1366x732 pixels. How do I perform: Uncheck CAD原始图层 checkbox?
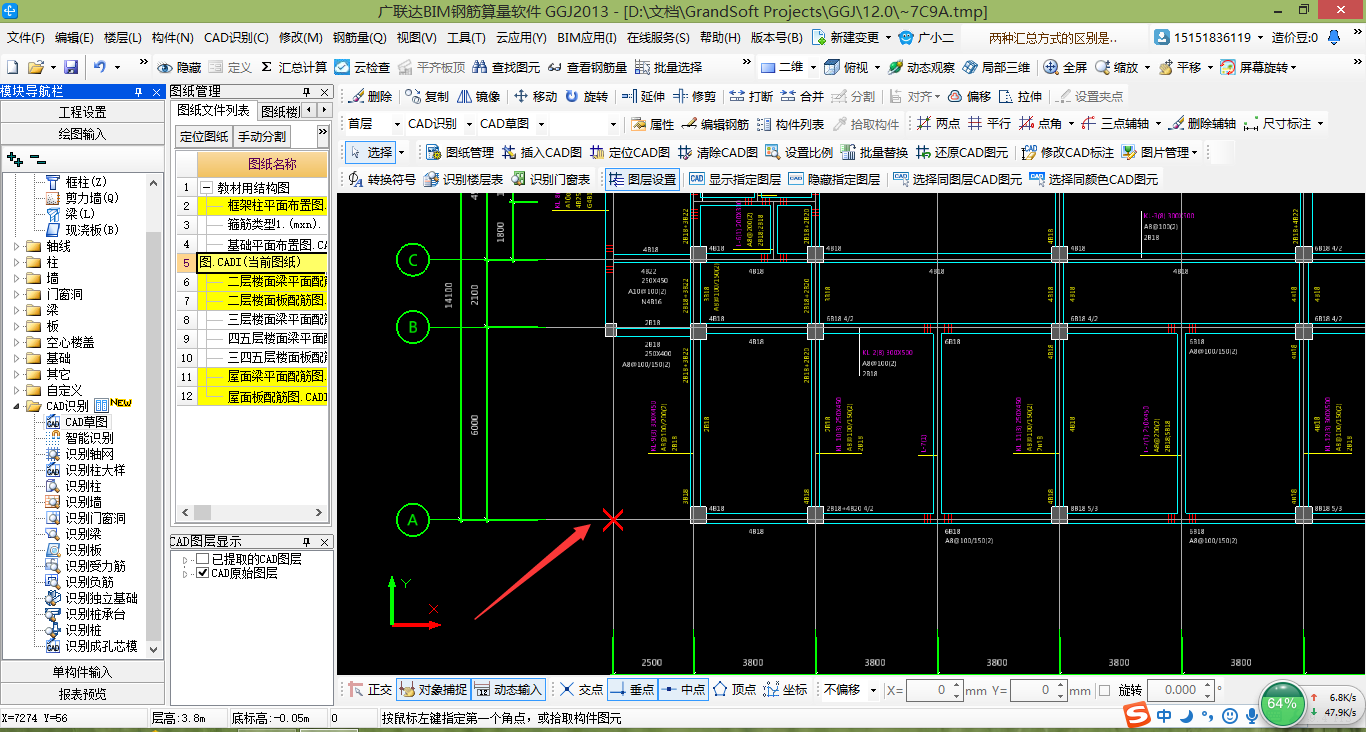203,573
